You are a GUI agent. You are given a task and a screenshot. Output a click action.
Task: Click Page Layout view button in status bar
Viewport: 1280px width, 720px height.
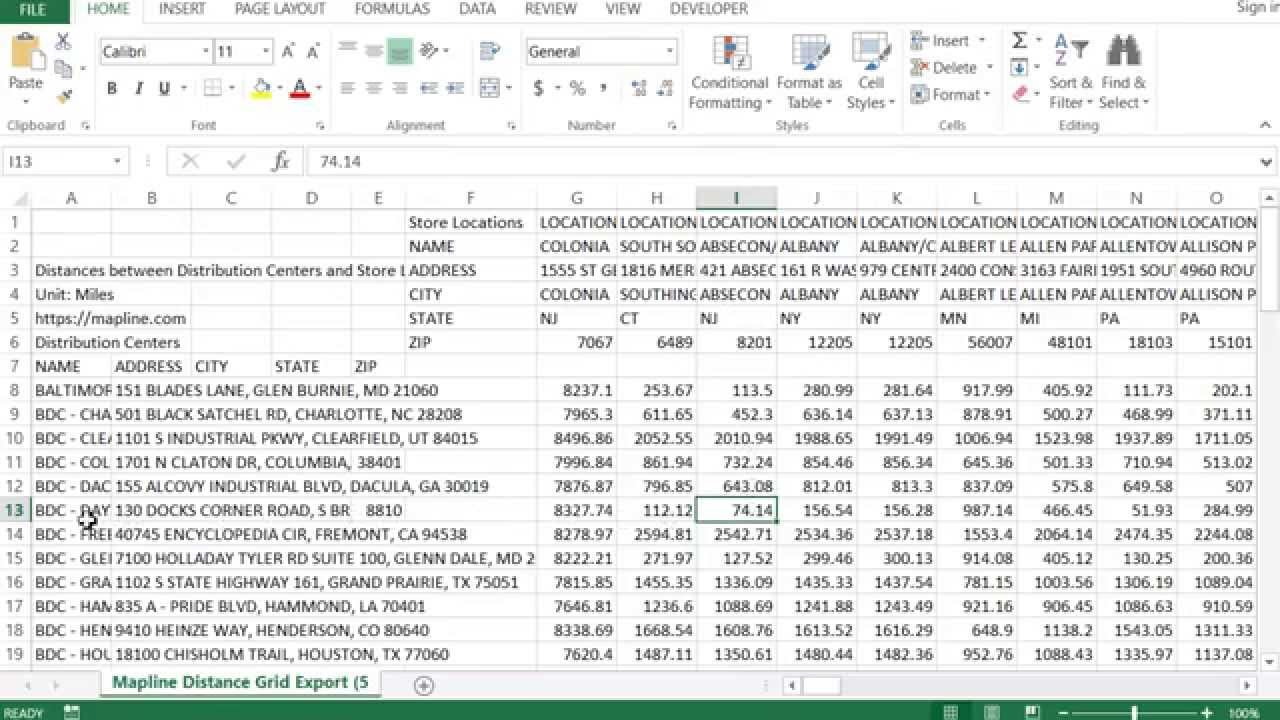(x=994, y=712)
